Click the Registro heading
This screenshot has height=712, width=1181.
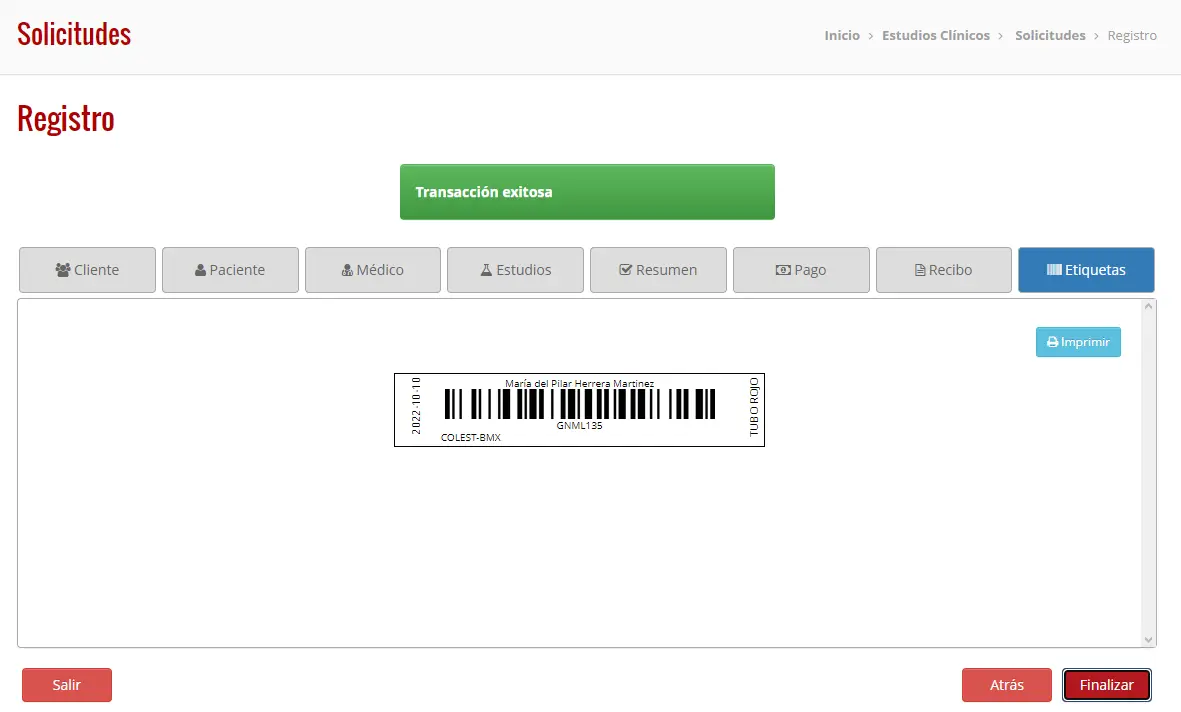pyautogui.click(x=66, y=119)
